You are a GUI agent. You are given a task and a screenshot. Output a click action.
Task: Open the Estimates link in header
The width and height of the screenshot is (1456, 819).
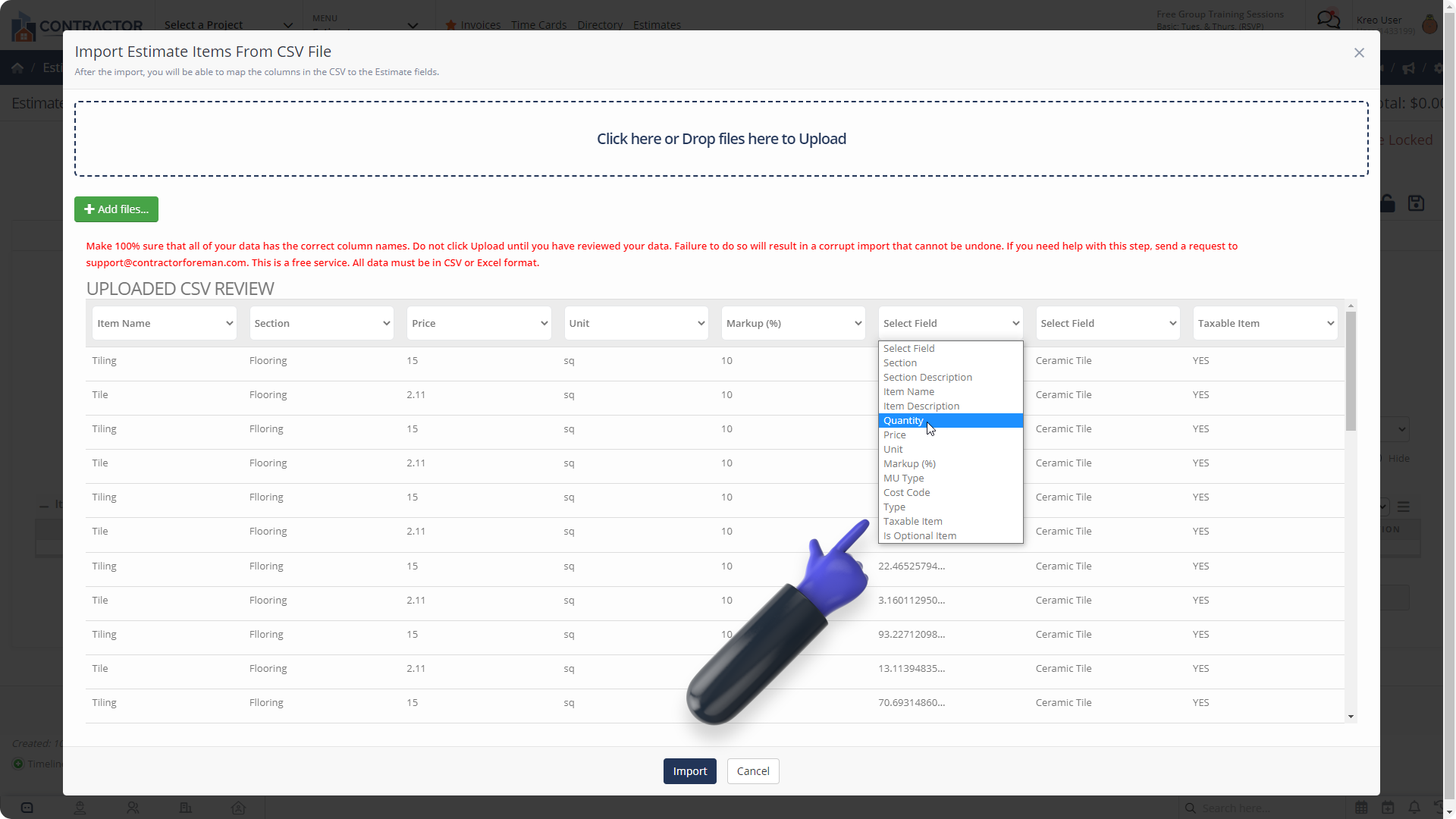657,25
